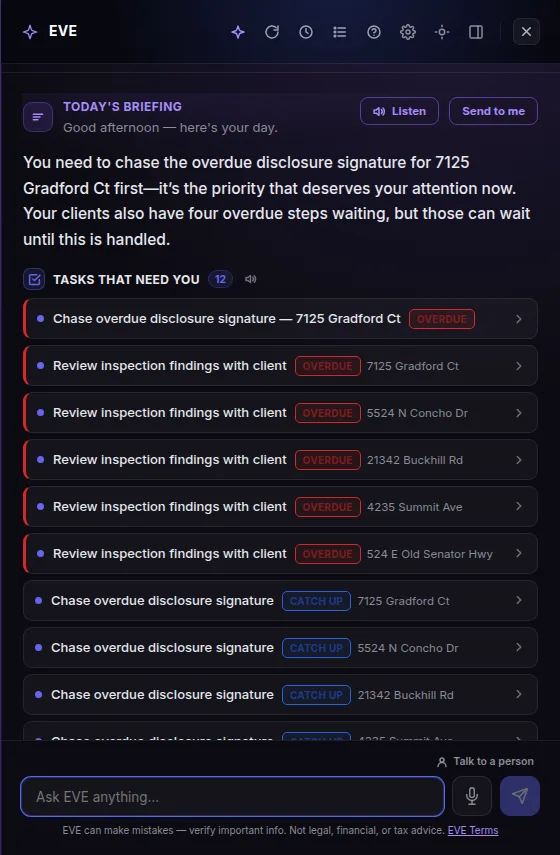This screenshot has width=560, height=855.
Task: Open settings gear icon
Action: pos(408,32)
